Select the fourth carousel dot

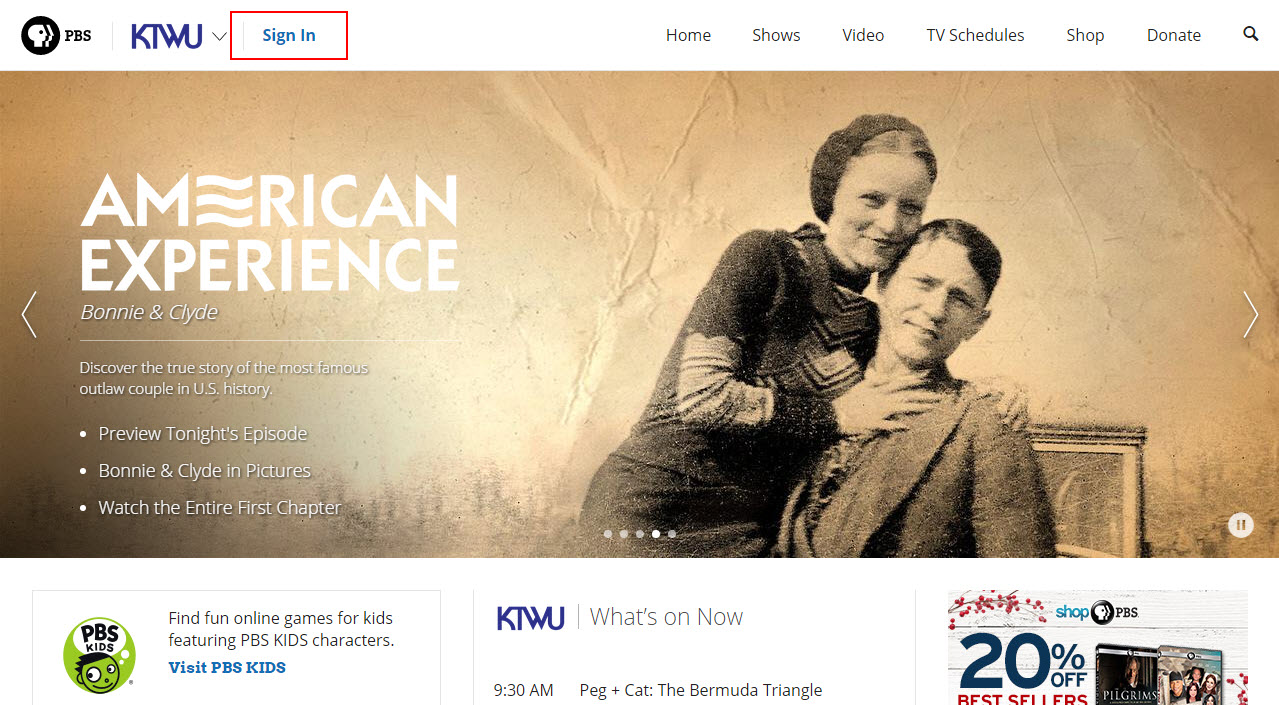656,534
